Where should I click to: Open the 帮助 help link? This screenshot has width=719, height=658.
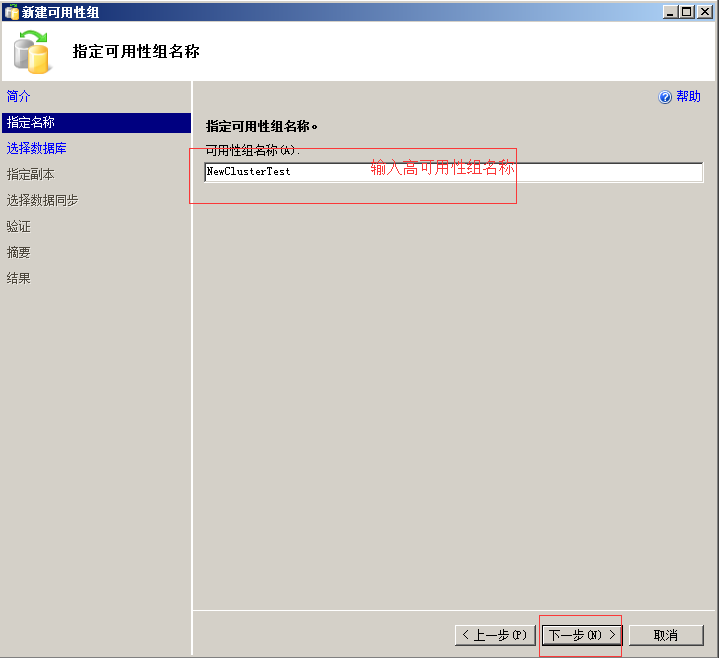(x=688, y=97)
